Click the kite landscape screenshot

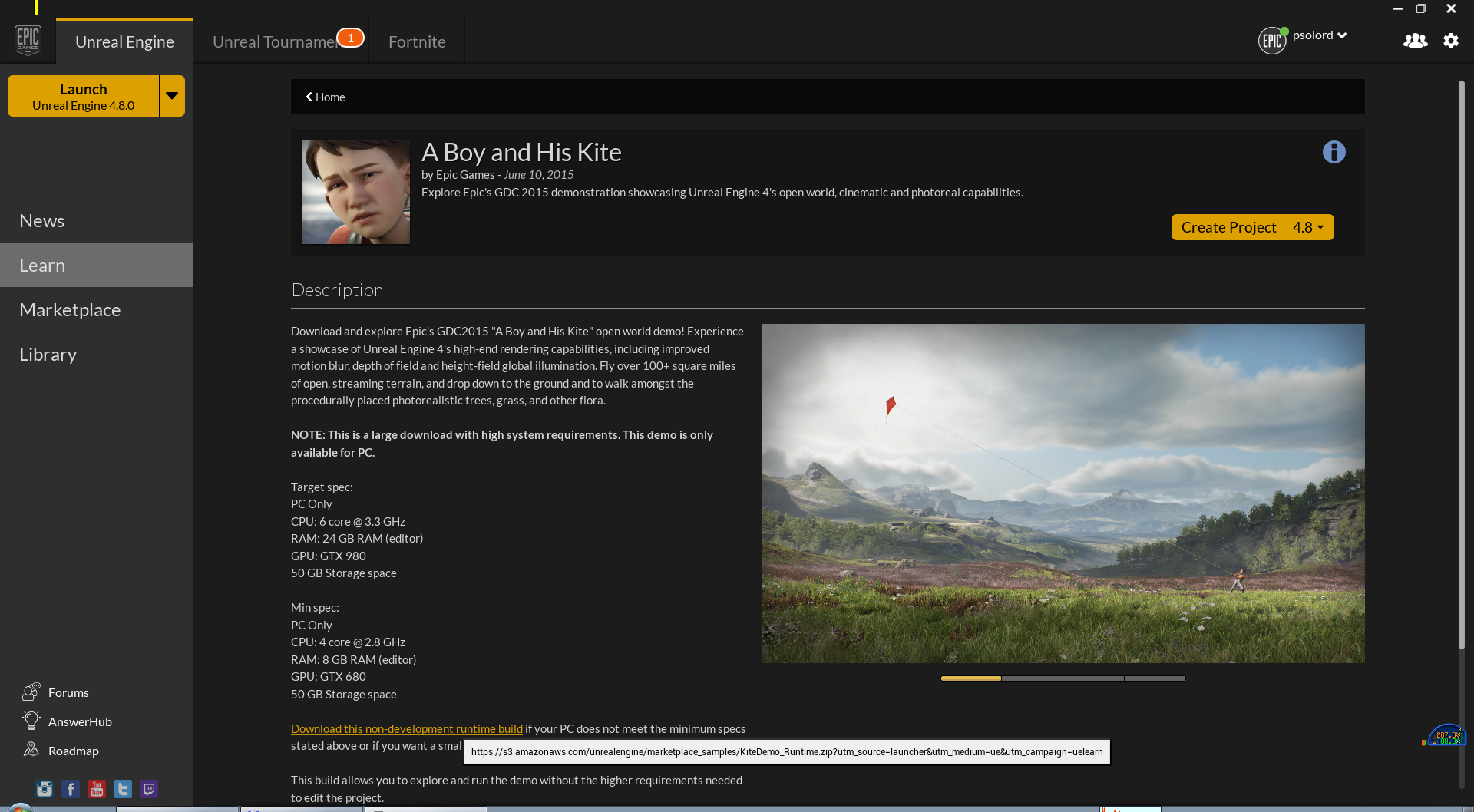tap(1063, 493)
